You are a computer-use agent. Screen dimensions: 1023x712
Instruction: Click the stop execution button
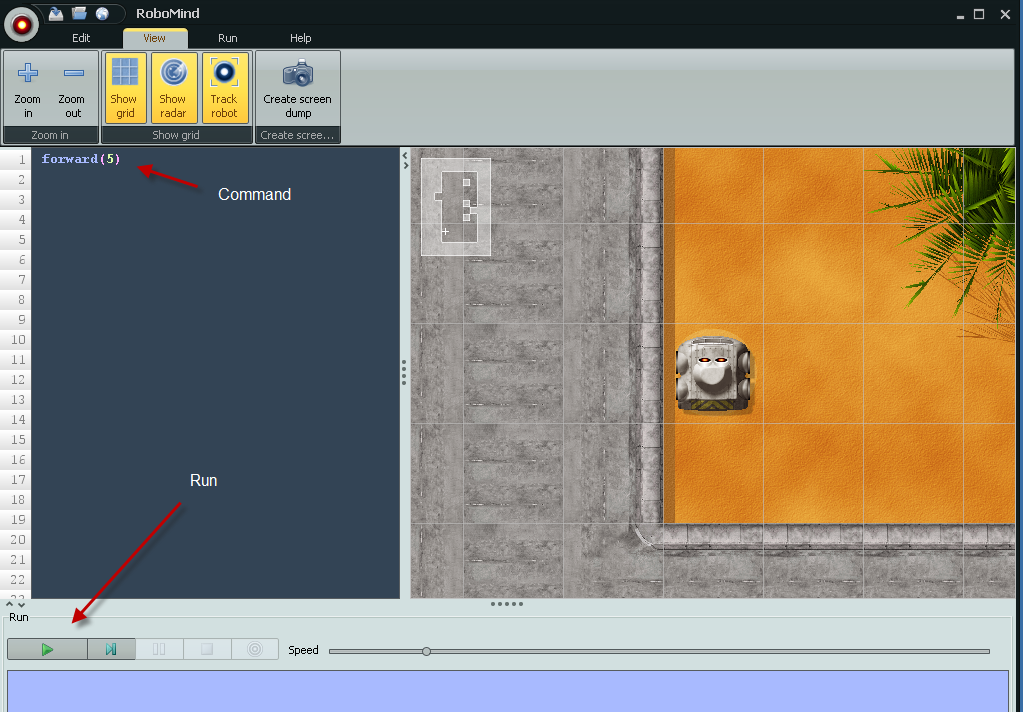point(207,649)
